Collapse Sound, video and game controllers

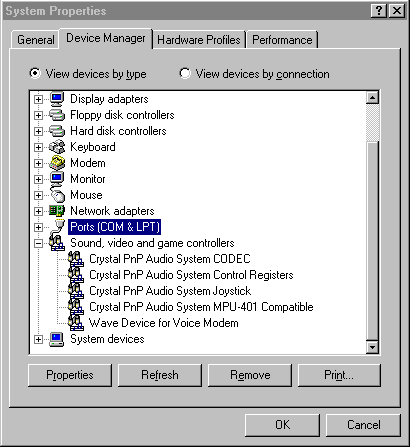point(38,243)
